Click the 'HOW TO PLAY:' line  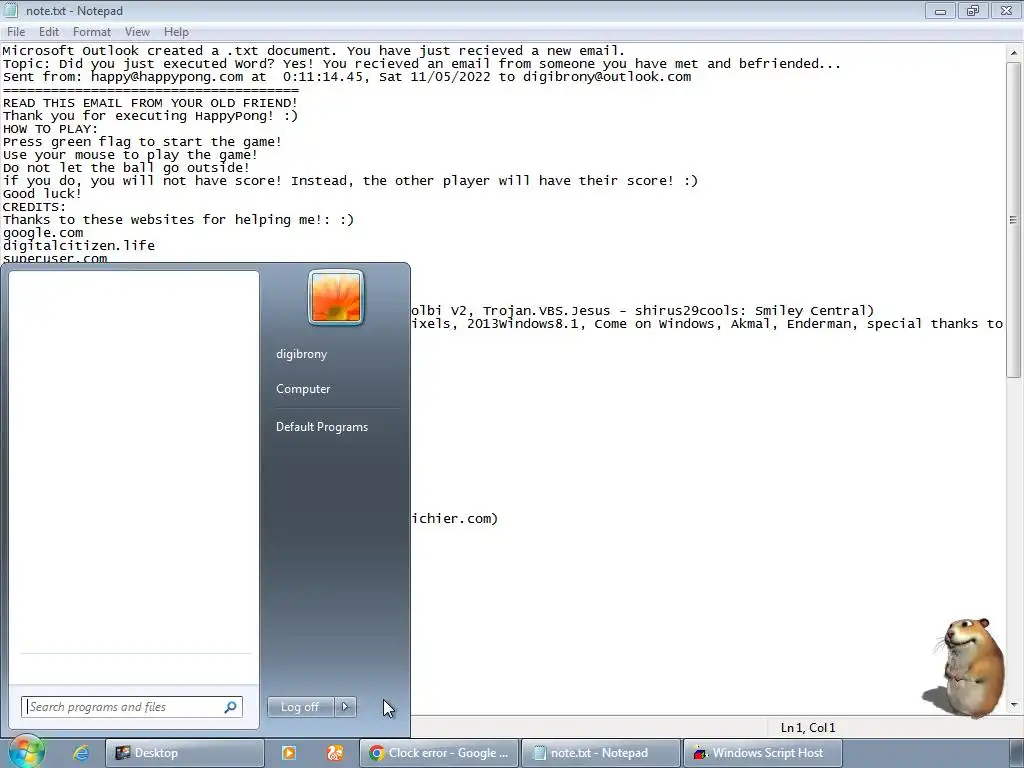click(x=50, y=129)
